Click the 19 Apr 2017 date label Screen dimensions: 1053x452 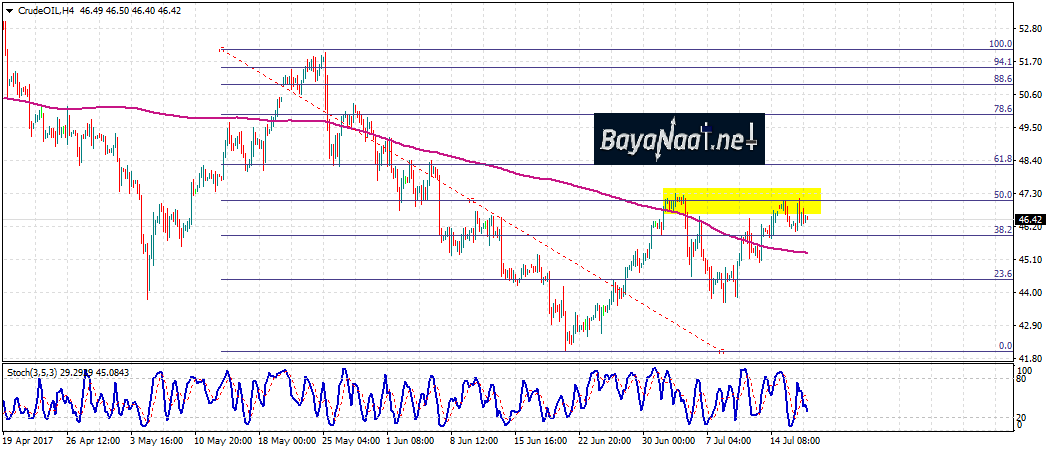[25, 438]
